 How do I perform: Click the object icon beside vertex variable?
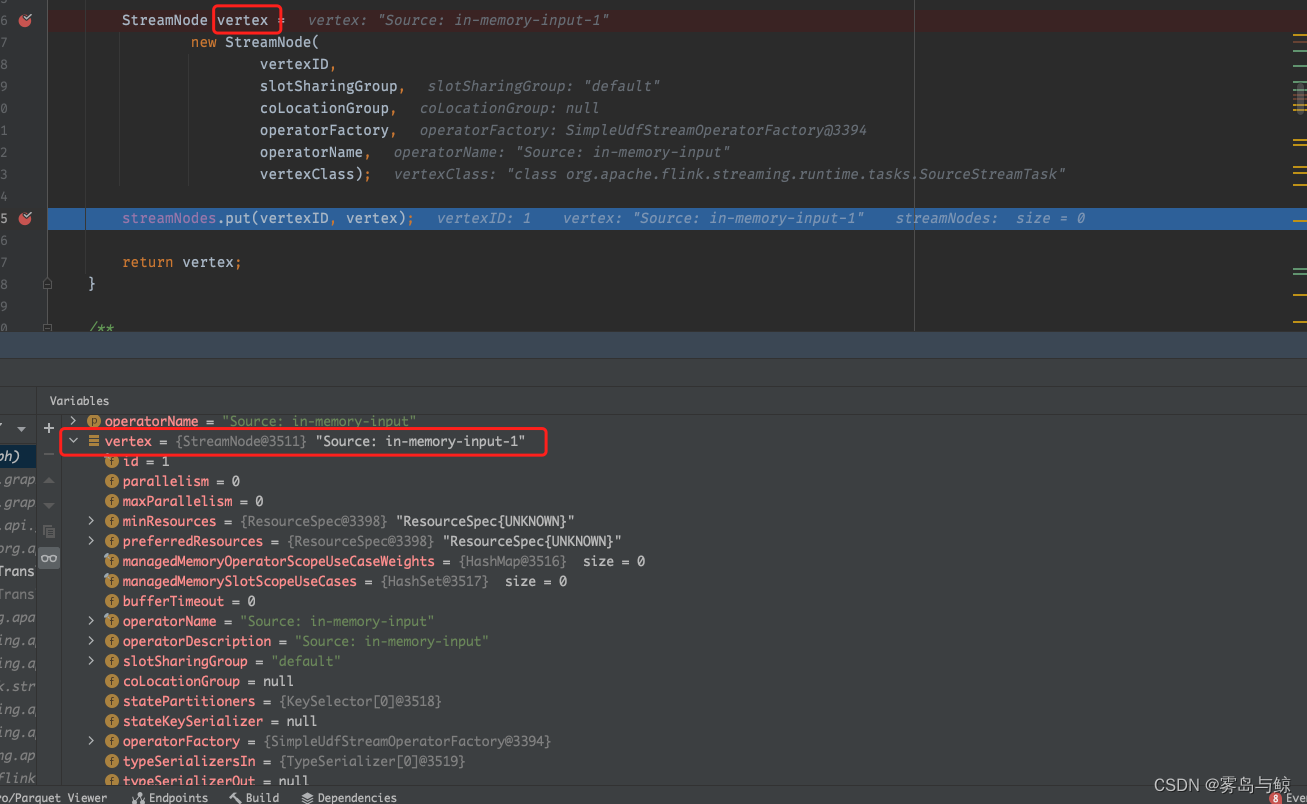94,441
